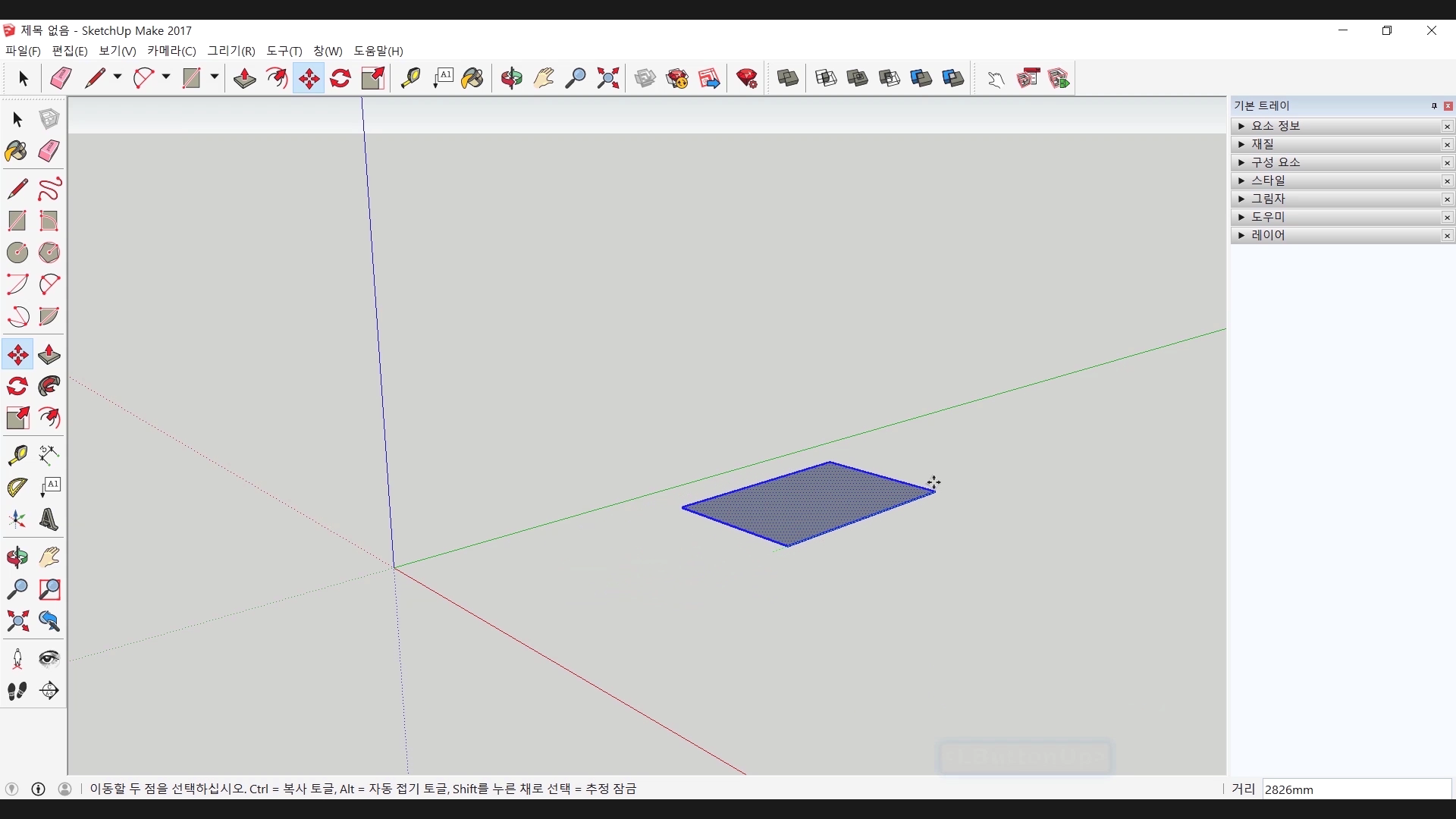Open the 그리기(R) menu

[231, 51]
